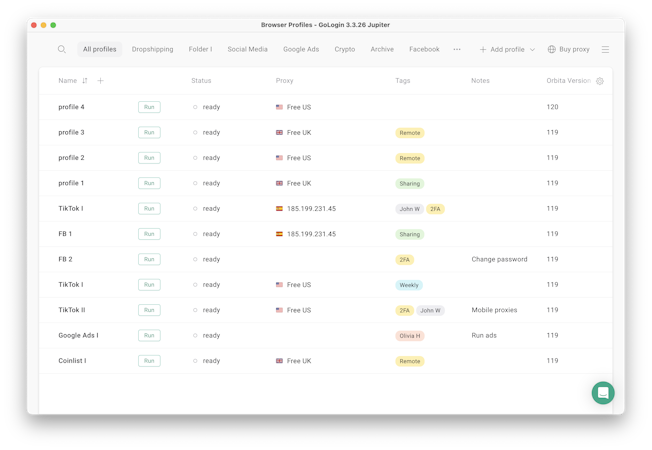Viewport: 652px width, 450px height.
Task: Open the hamburger menu icon
Action: tap(605, 49)
